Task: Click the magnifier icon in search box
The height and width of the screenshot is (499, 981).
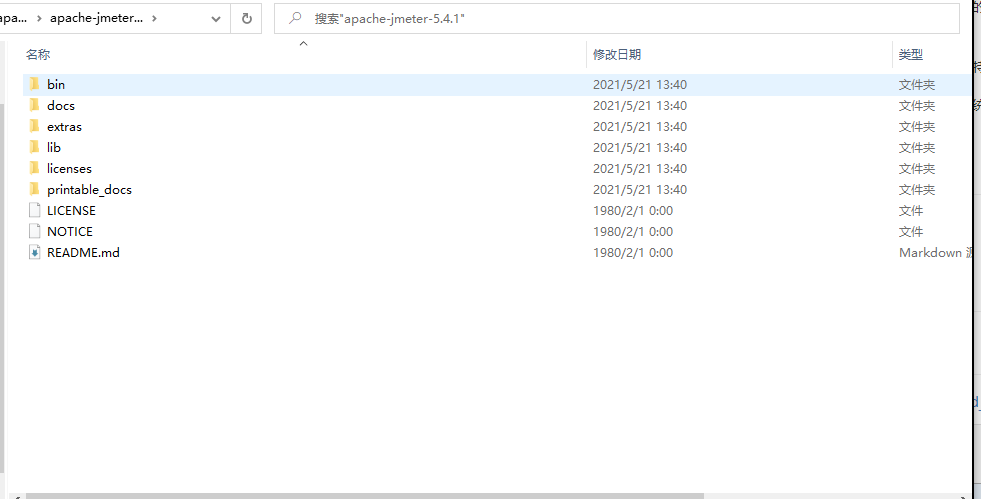Action: tap(295, 18)
